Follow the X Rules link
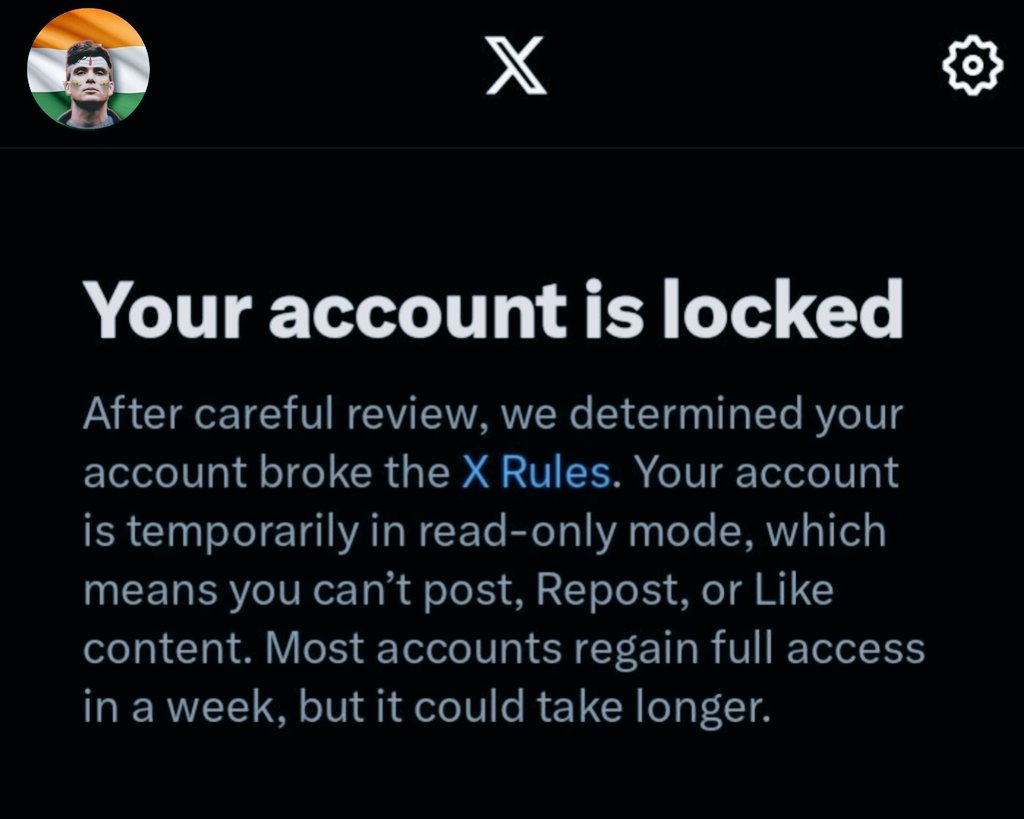 point(536,472)
